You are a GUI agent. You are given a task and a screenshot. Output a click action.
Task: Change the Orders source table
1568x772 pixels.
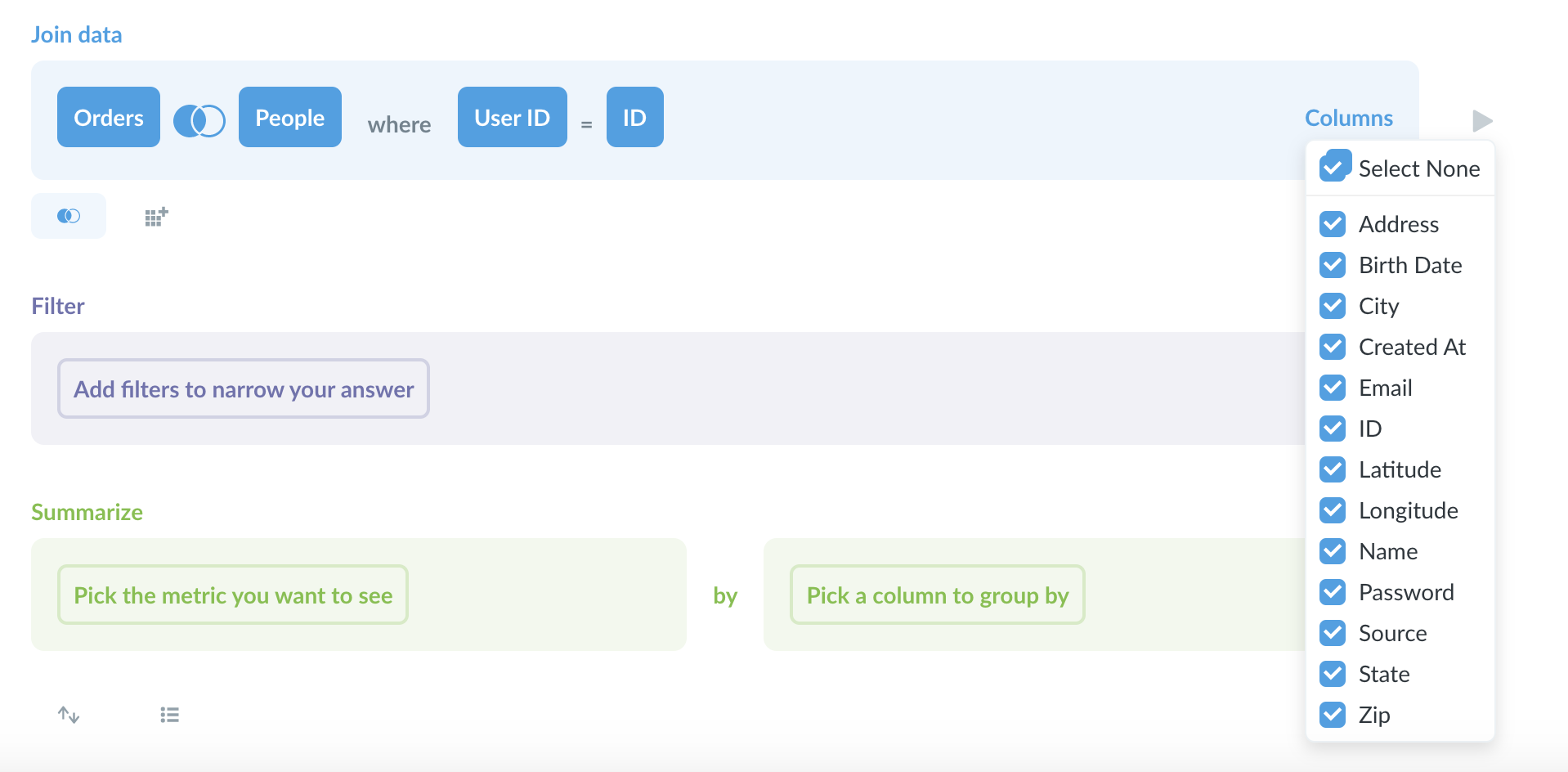click(x=108, y=117)
